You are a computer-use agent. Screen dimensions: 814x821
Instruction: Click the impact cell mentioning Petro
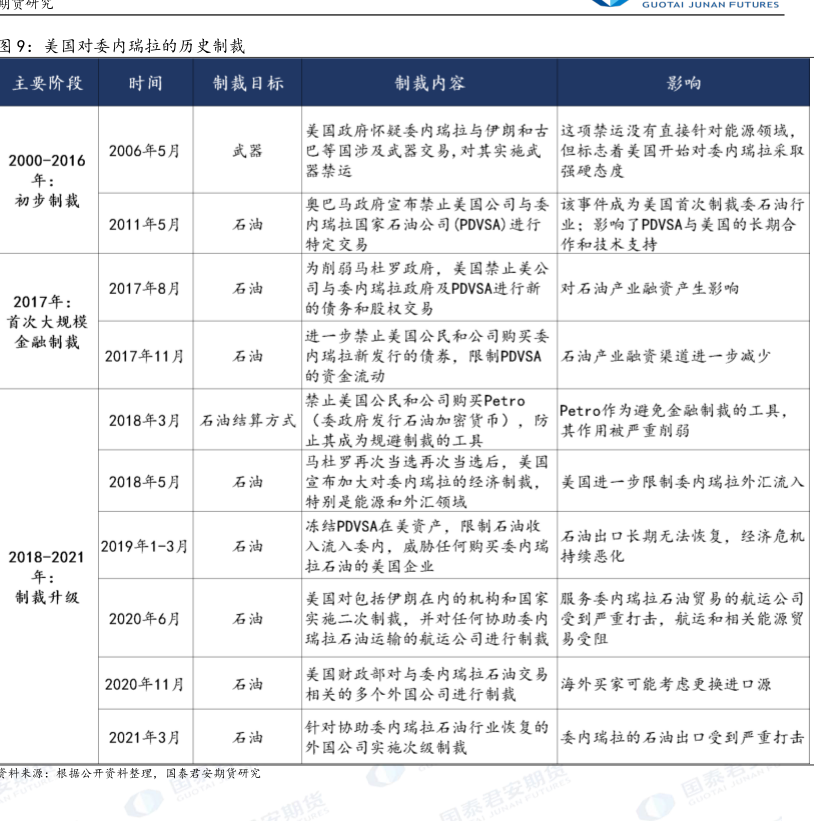click(684, 420)
